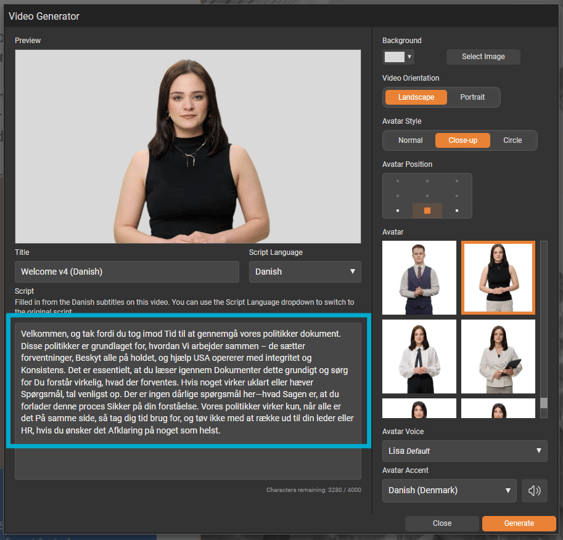Select Landscape video orientation

click(x=416, y=97)
